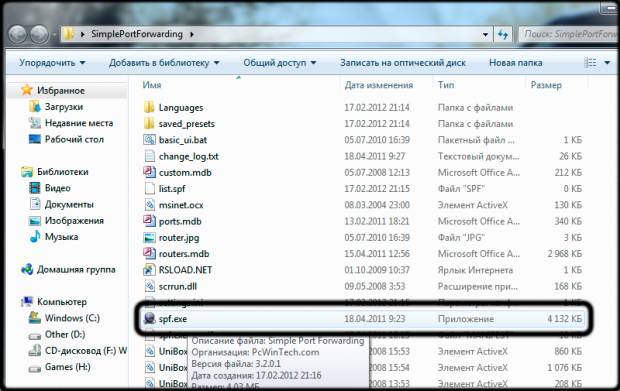The width and height of the screenshot is (620, 391).
Task: Click SimplePortForwarding in the address path
Action: pos(137,34)
